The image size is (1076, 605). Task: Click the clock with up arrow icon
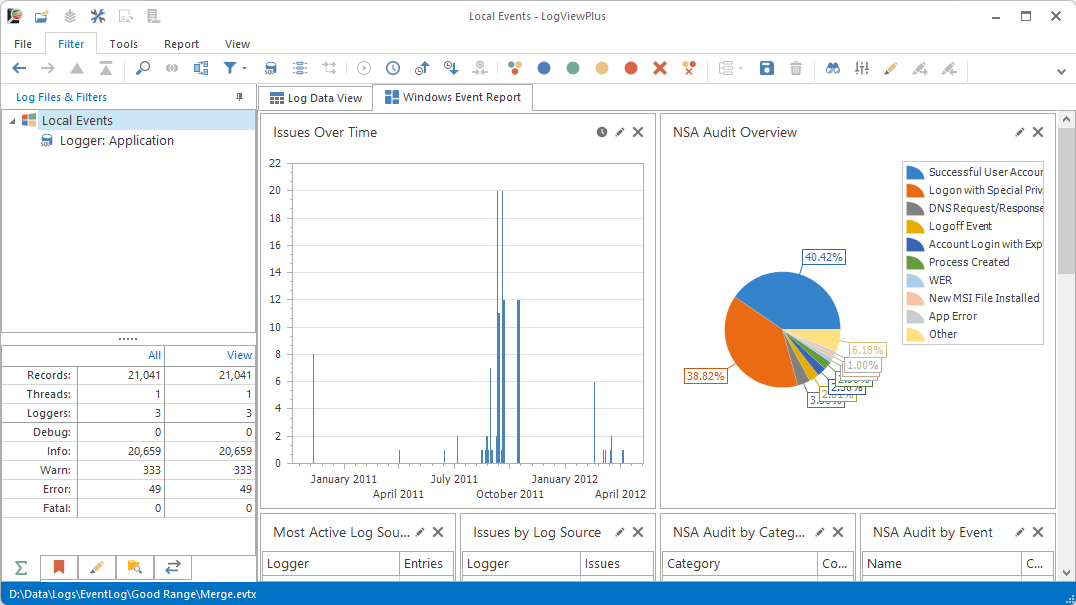[421, 68]
